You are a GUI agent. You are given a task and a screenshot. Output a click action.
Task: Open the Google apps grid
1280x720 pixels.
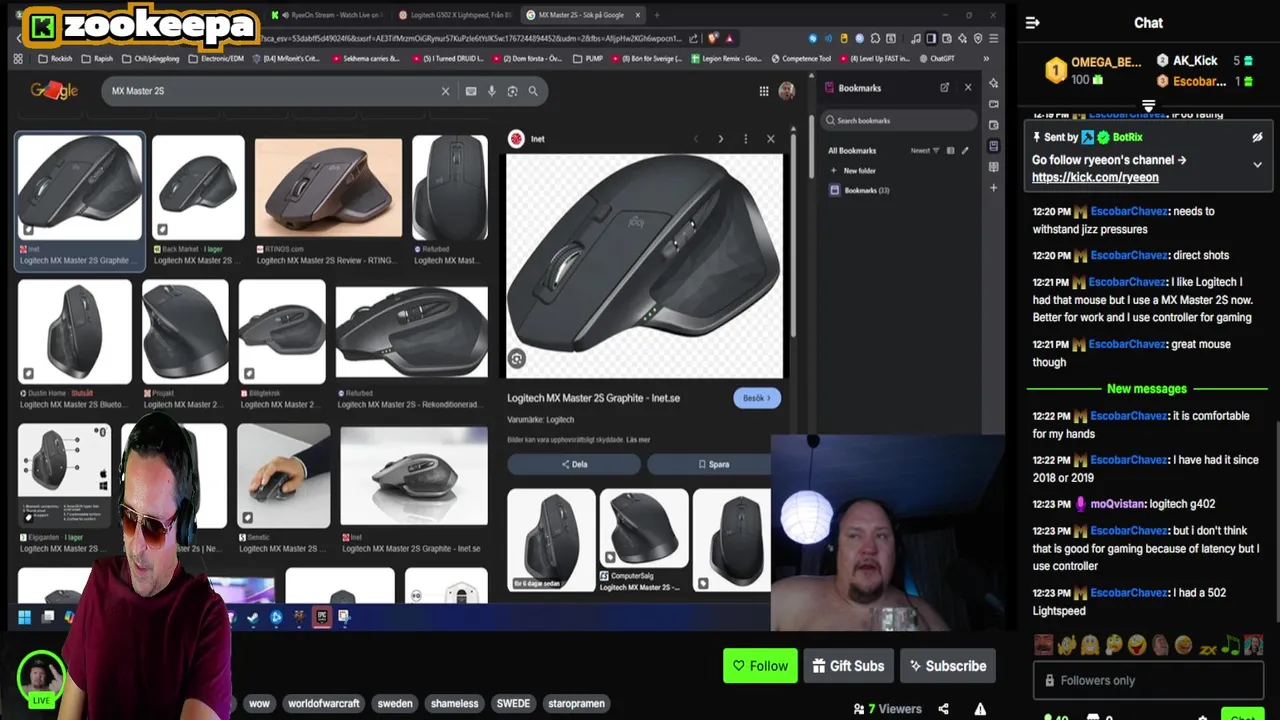pos(764,91)
